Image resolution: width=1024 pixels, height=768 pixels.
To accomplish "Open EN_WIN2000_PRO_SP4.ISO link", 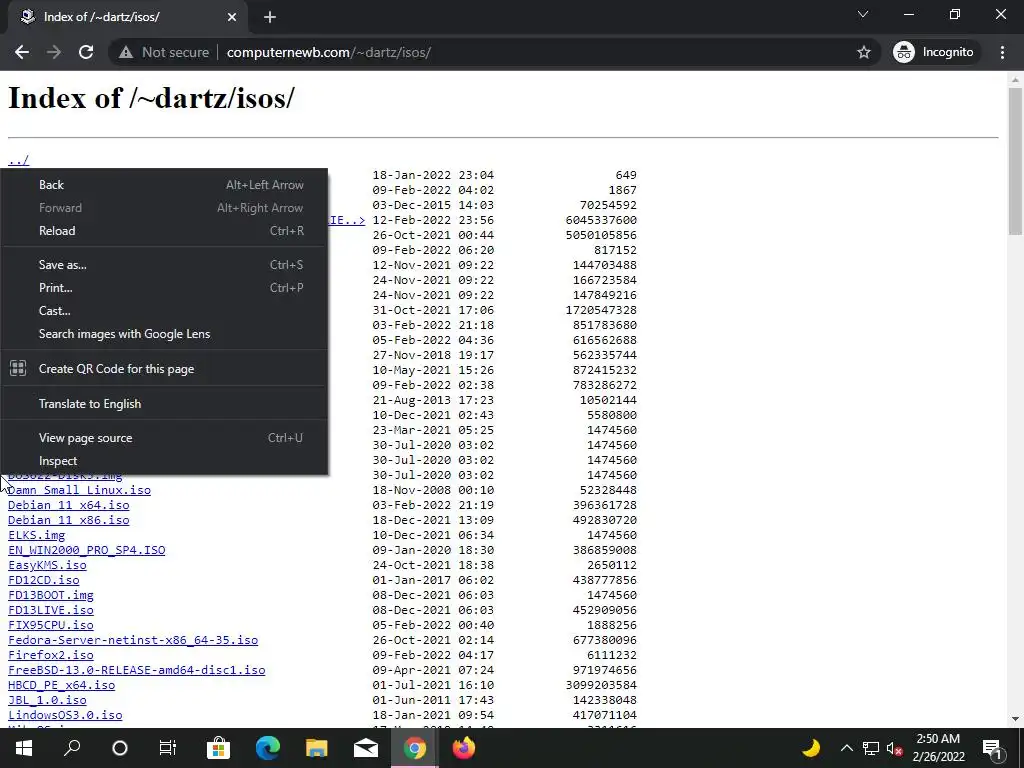I will point(86,550).
